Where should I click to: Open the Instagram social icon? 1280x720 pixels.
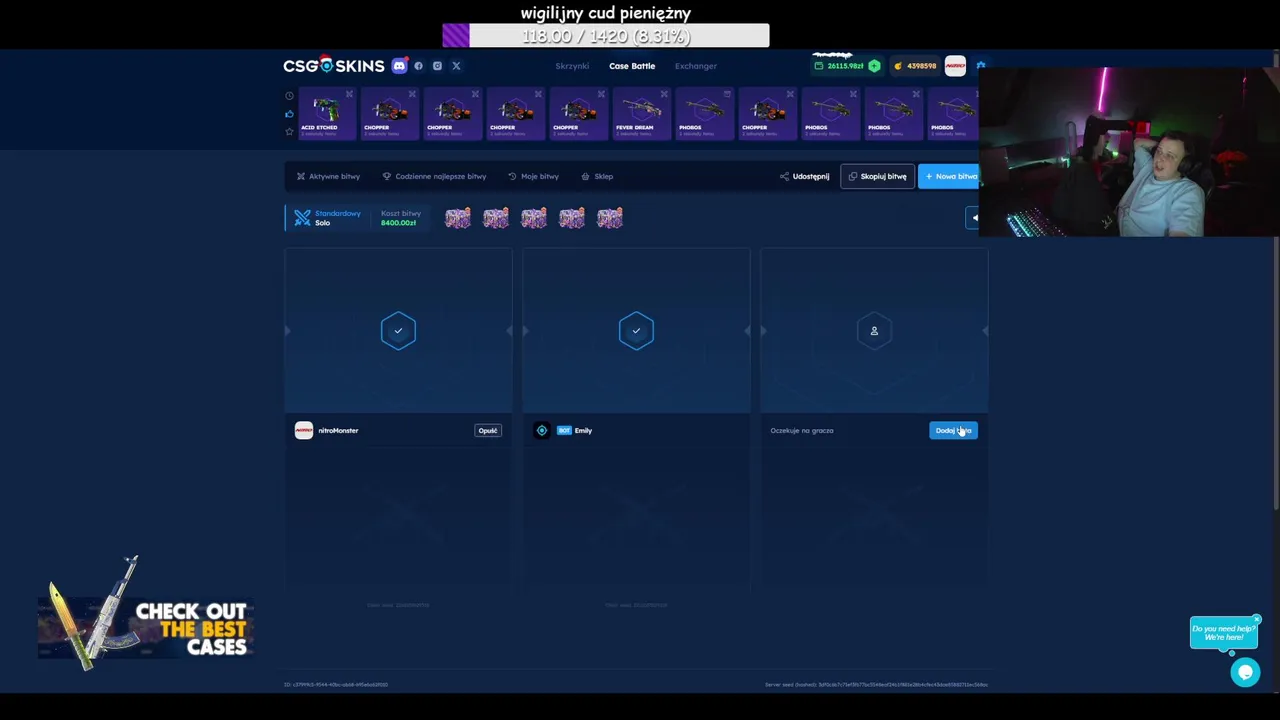(437, 66)
